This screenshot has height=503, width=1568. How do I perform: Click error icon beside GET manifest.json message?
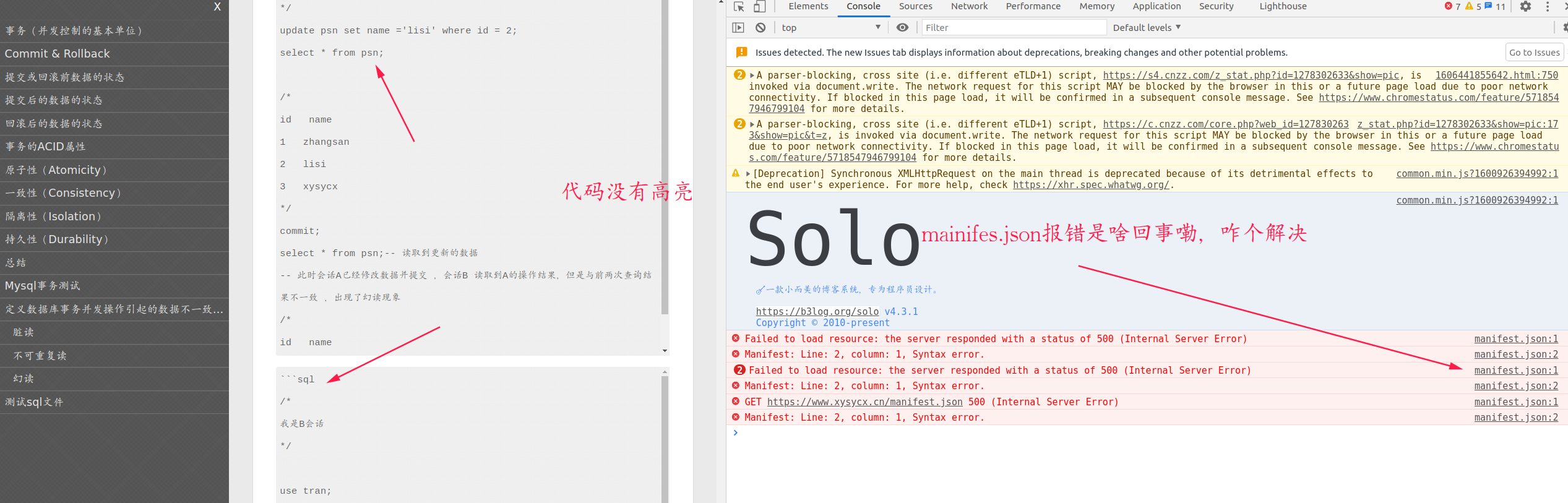point(736,402)
